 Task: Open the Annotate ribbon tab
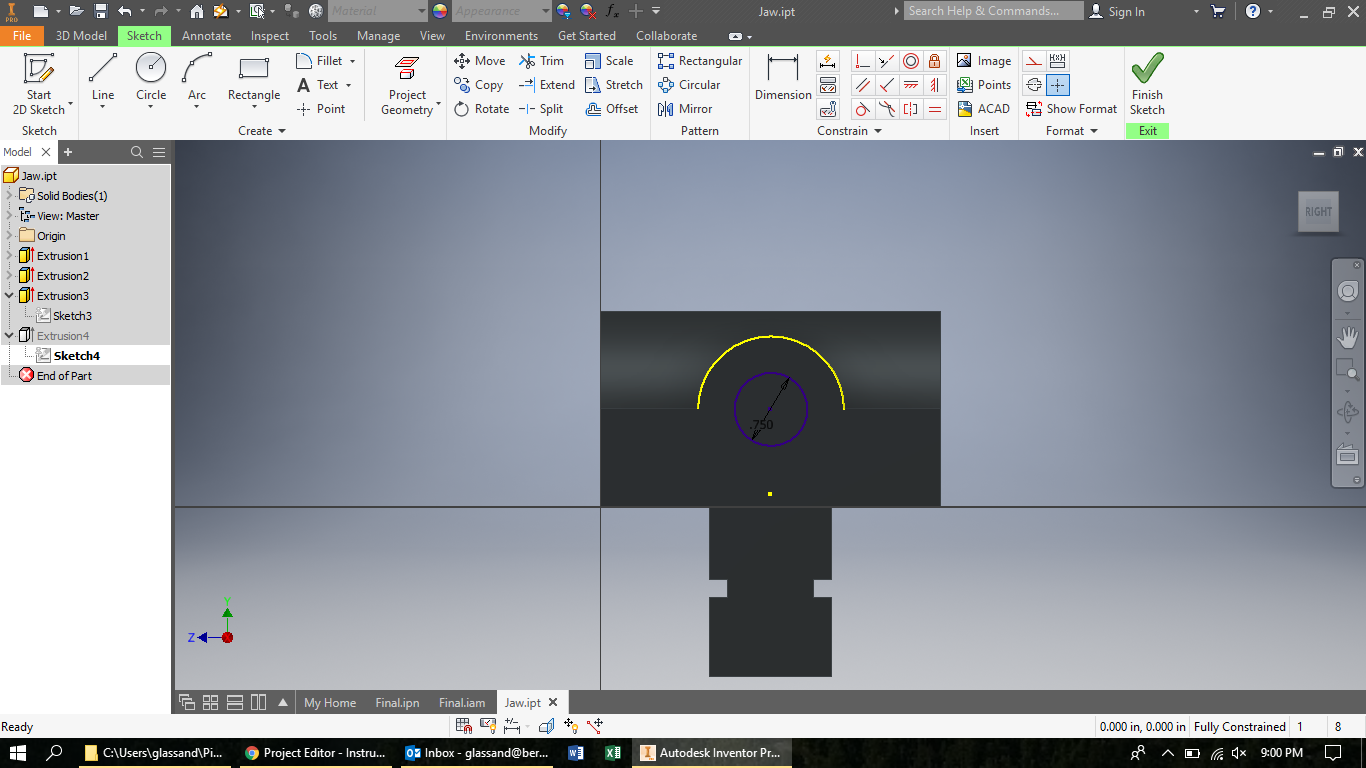pyautogui.click(x=206, y=36)
